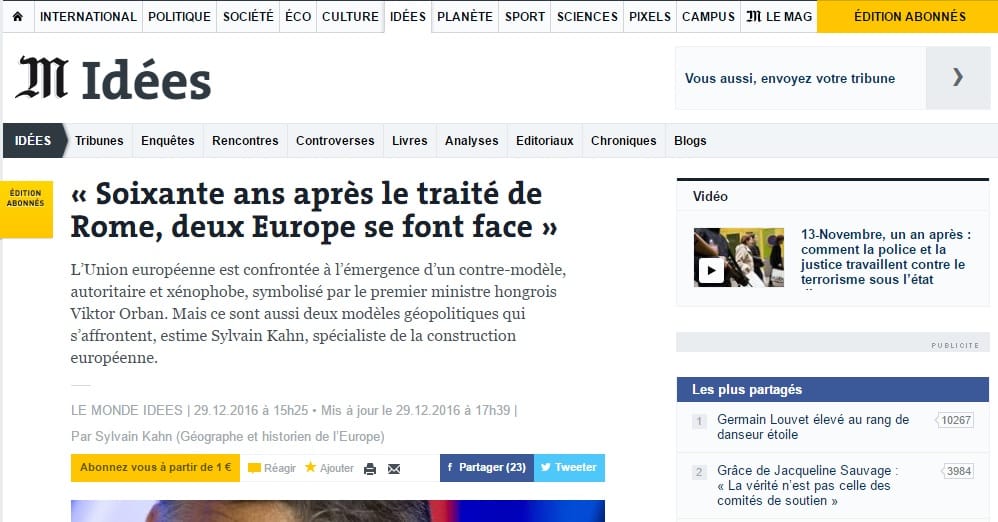The height and width of the screenshot is (522, 998).
Task: Click the article headline about traité de Rome
Action: point(314,210)
